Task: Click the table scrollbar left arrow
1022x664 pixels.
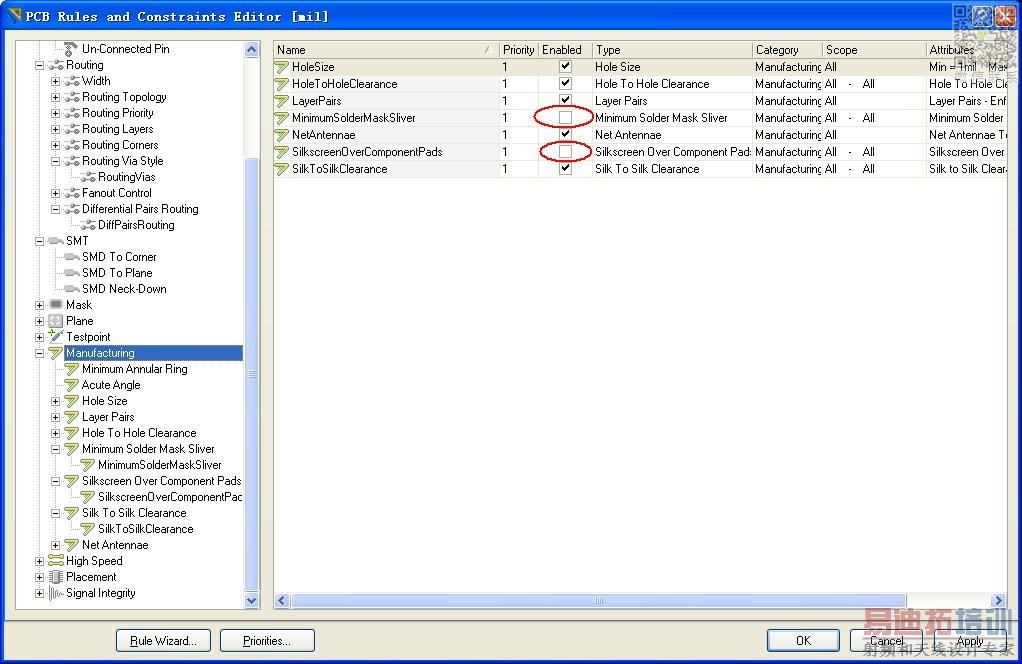Action: pos(282,600)
